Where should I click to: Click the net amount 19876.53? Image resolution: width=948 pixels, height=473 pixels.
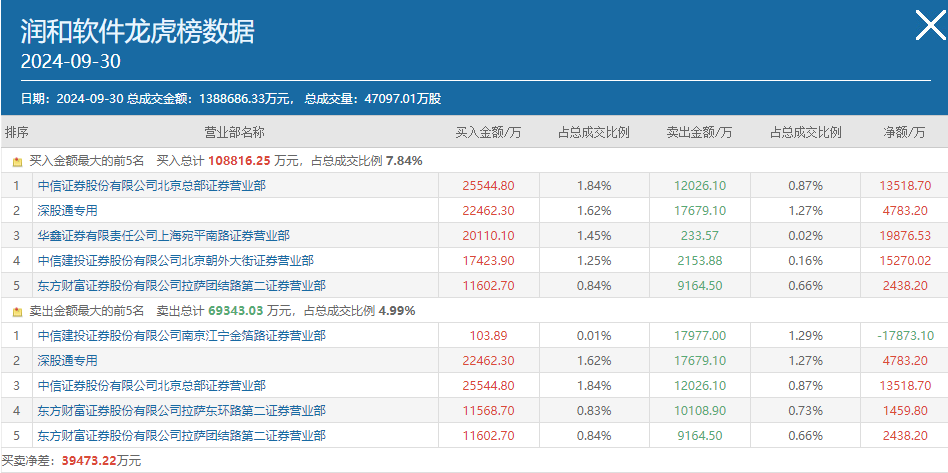pos(904,235)
